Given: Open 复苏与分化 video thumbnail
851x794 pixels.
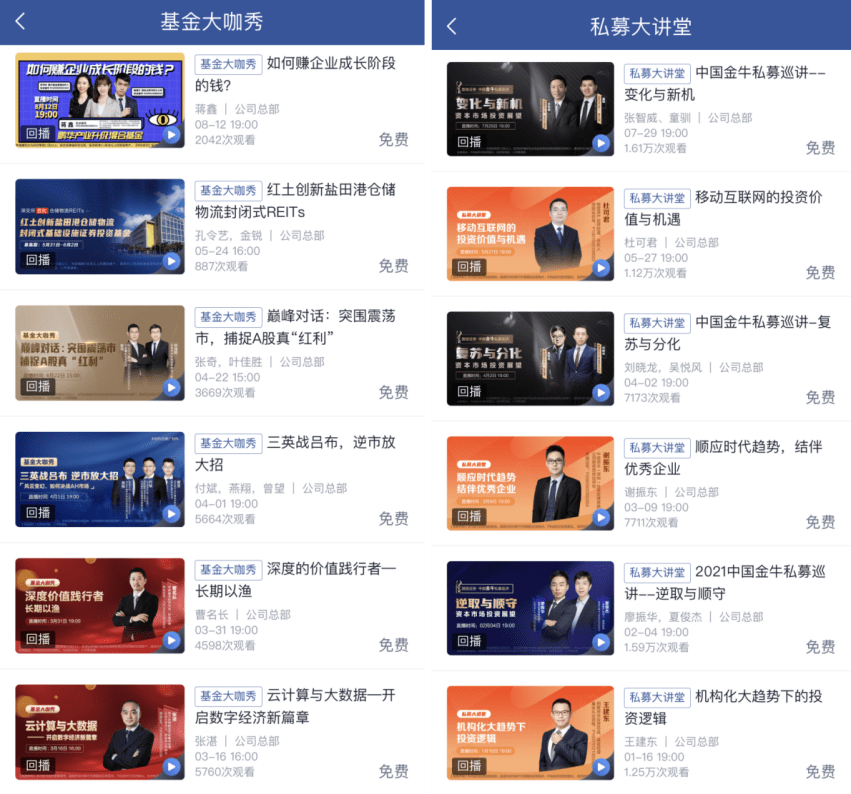Looking at the screenshot, I should [x=530, y=358].
